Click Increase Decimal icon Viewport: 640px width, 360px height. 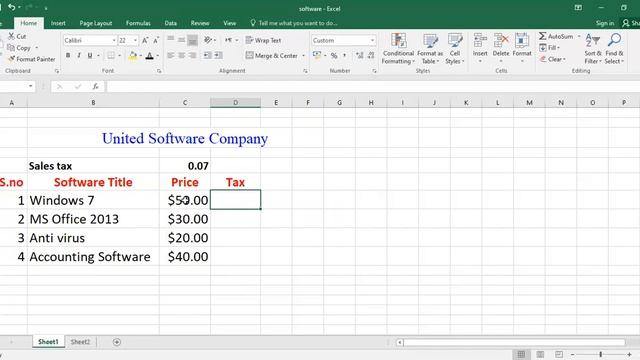coord(360,56)
